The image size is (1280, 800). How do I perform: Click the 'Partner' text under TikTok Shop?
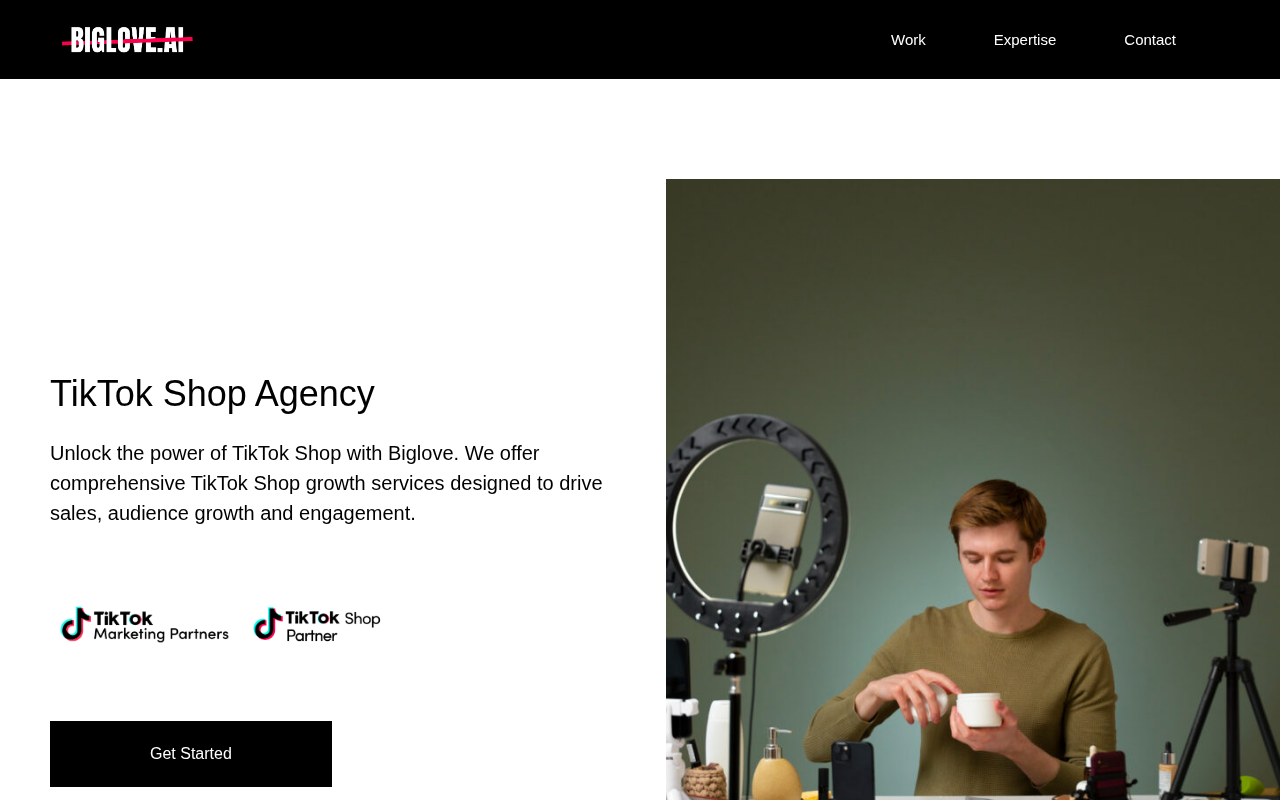click(x=312, y=635)
